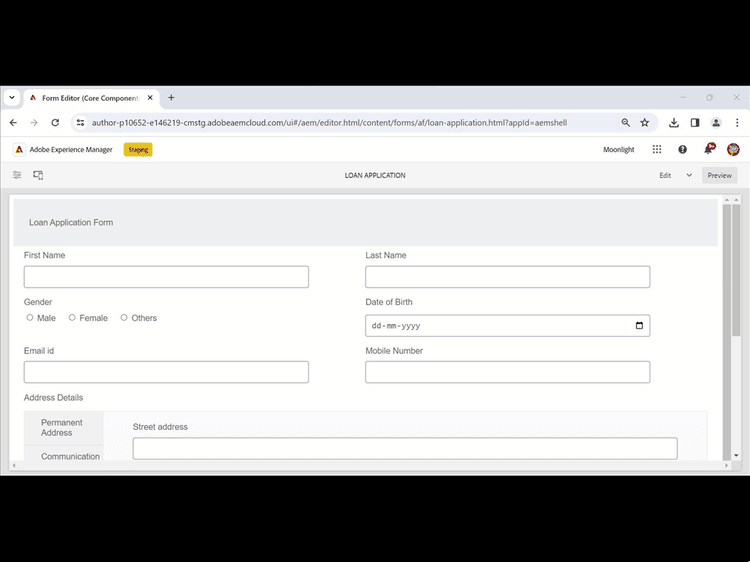Open the user profile avatar
The image size is (750, 562).
(733, 150)
